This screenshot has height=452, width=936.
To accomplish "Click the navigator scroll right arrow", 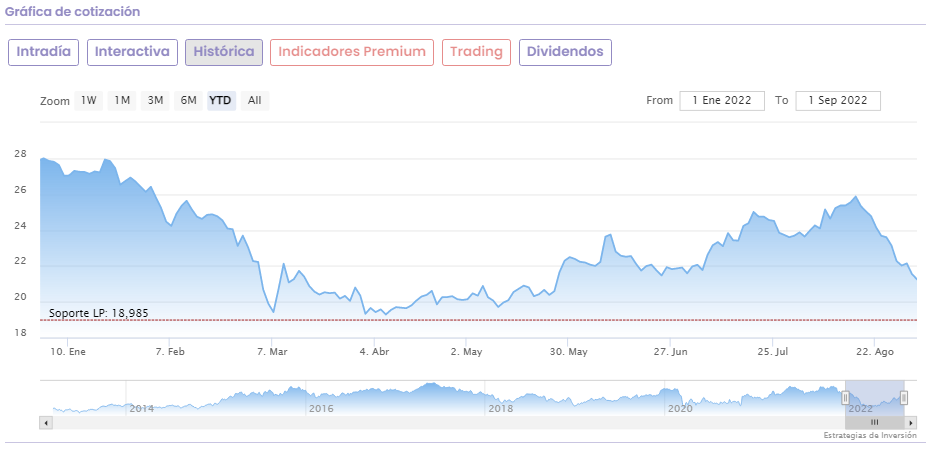I will [x=909, y=423].
